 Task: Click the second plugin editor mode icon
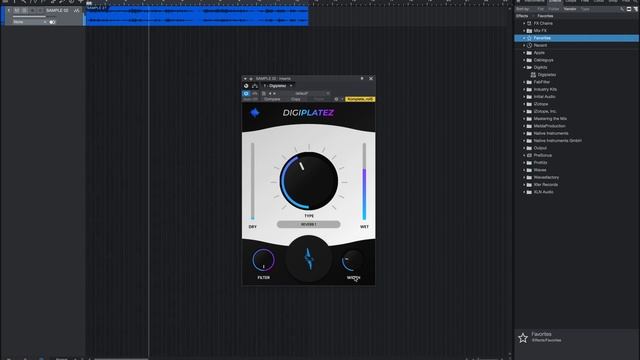(255, 93)
